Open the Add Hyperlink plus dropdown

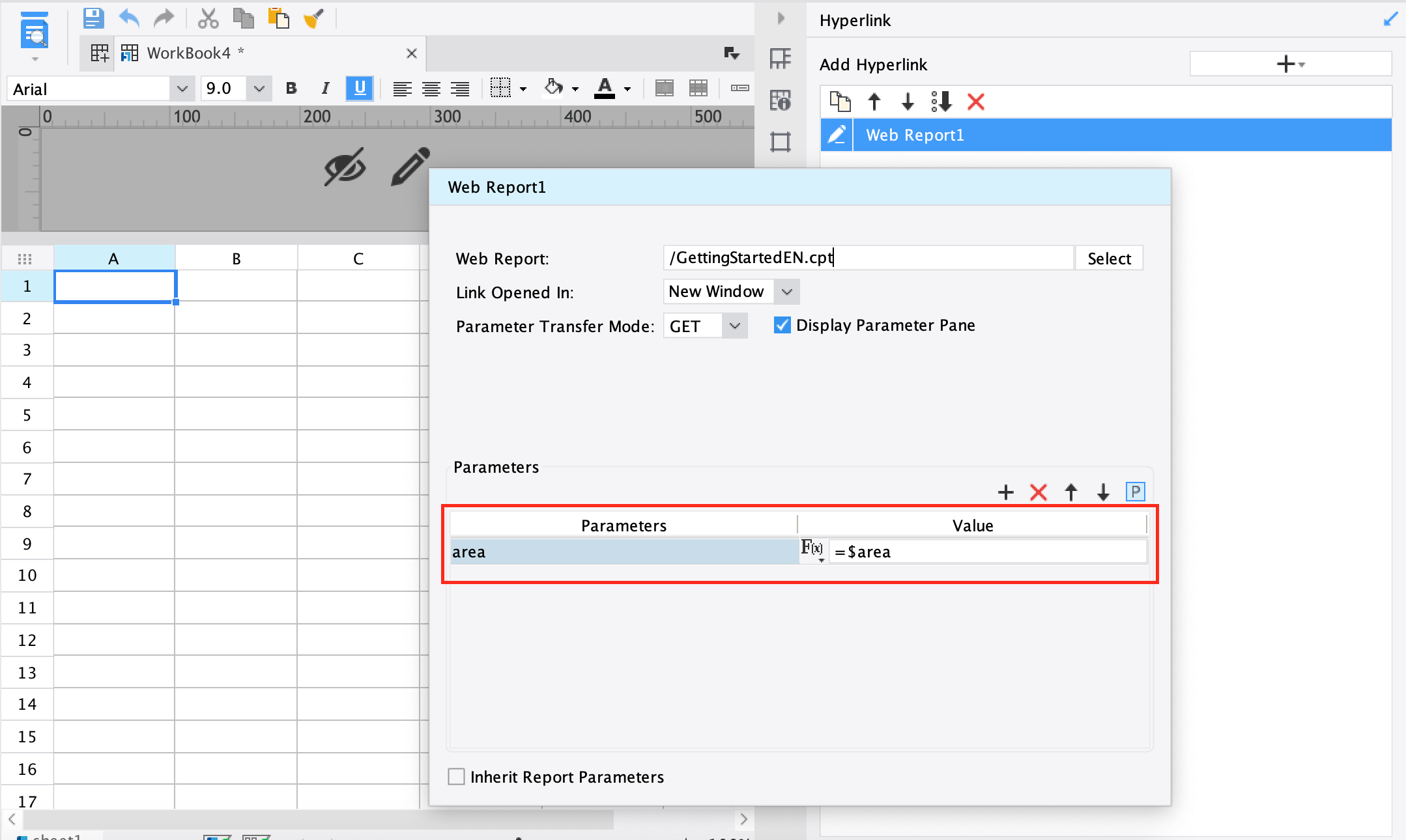(1290, 64)
